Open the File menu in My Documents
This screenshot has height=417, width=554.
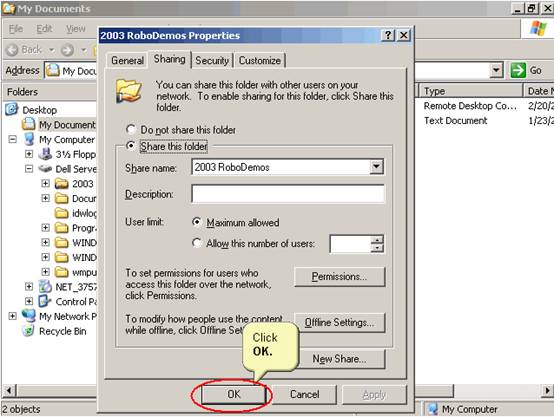[16, 29]
